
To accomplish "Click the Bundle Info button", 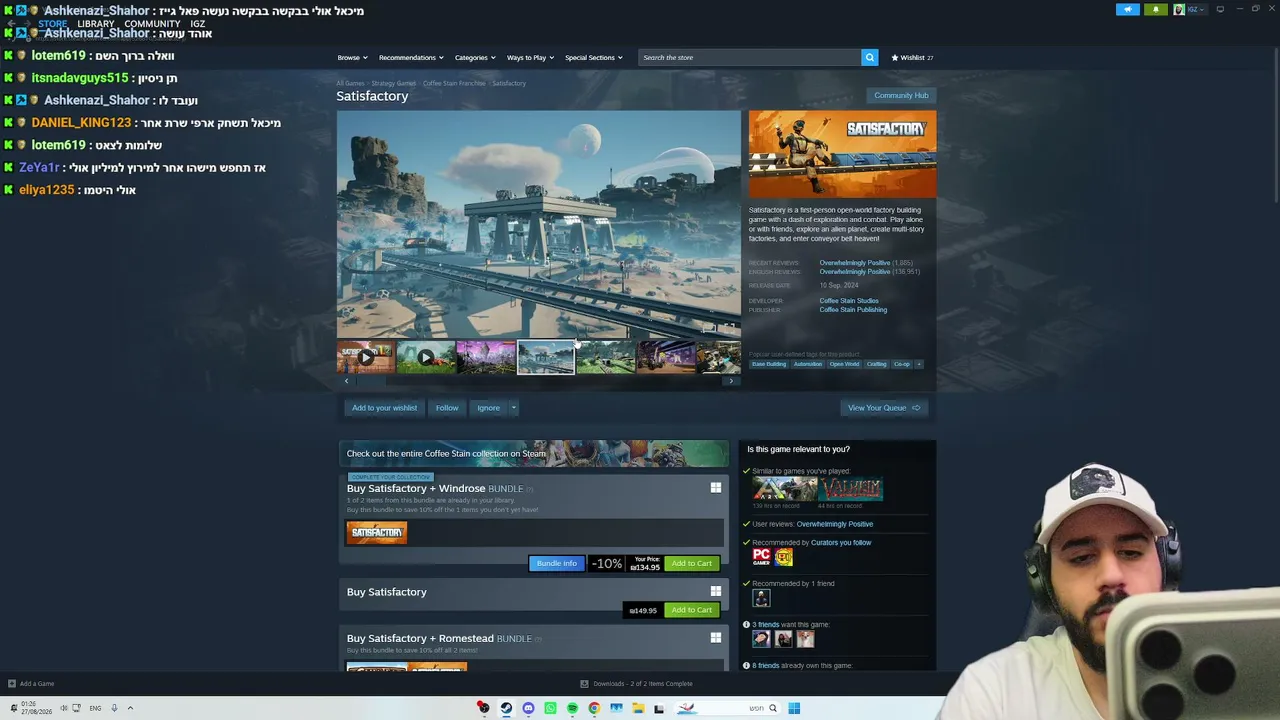I will 557,563.
